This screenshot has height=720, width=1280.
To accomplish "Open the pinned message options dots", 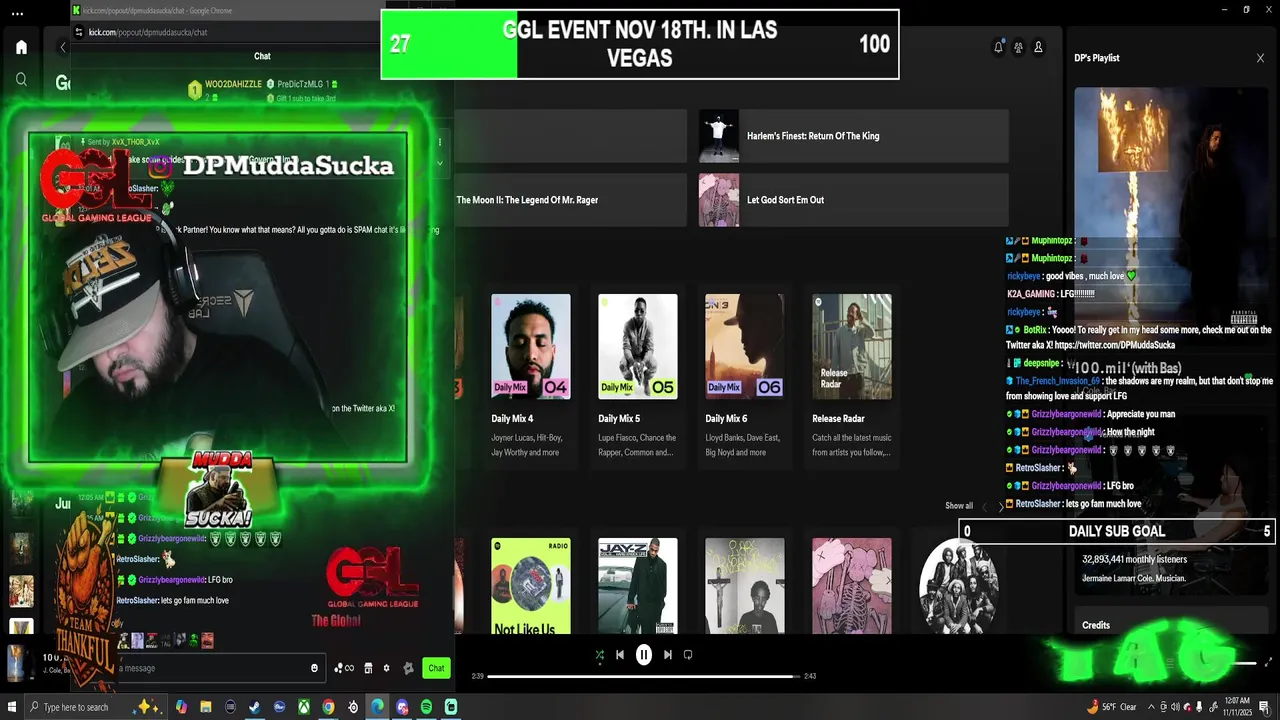I will [439, 143].
